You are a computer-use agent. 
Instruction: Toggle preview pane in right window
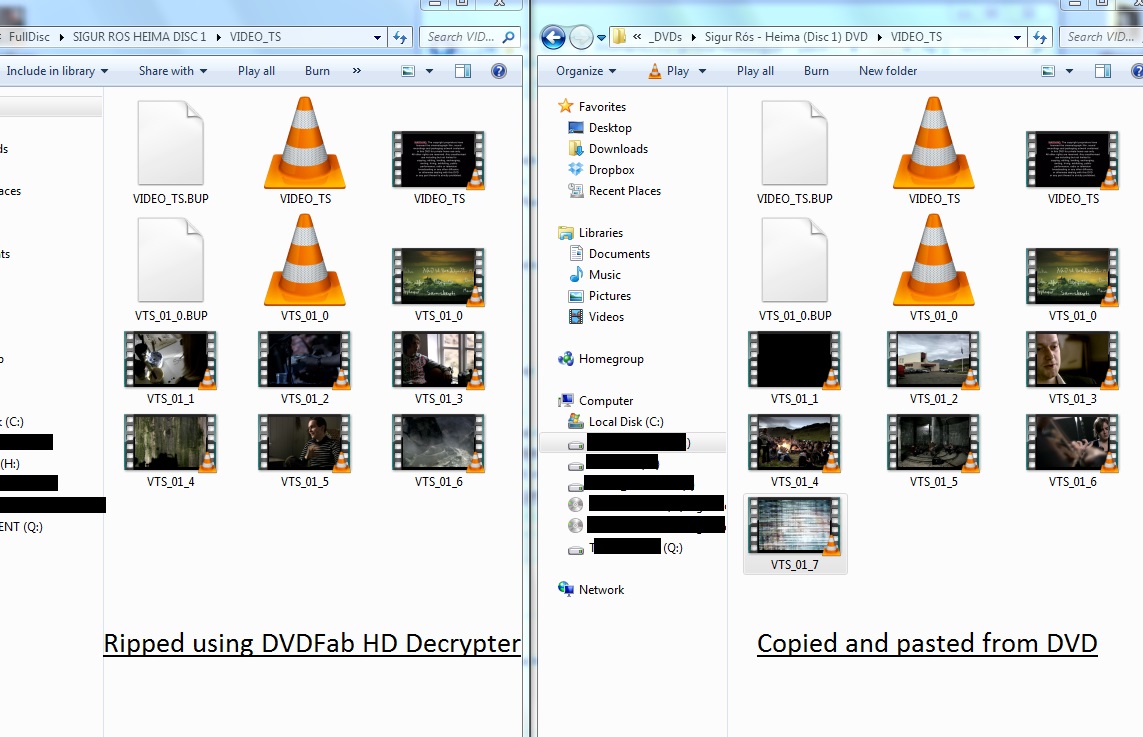1103,71
